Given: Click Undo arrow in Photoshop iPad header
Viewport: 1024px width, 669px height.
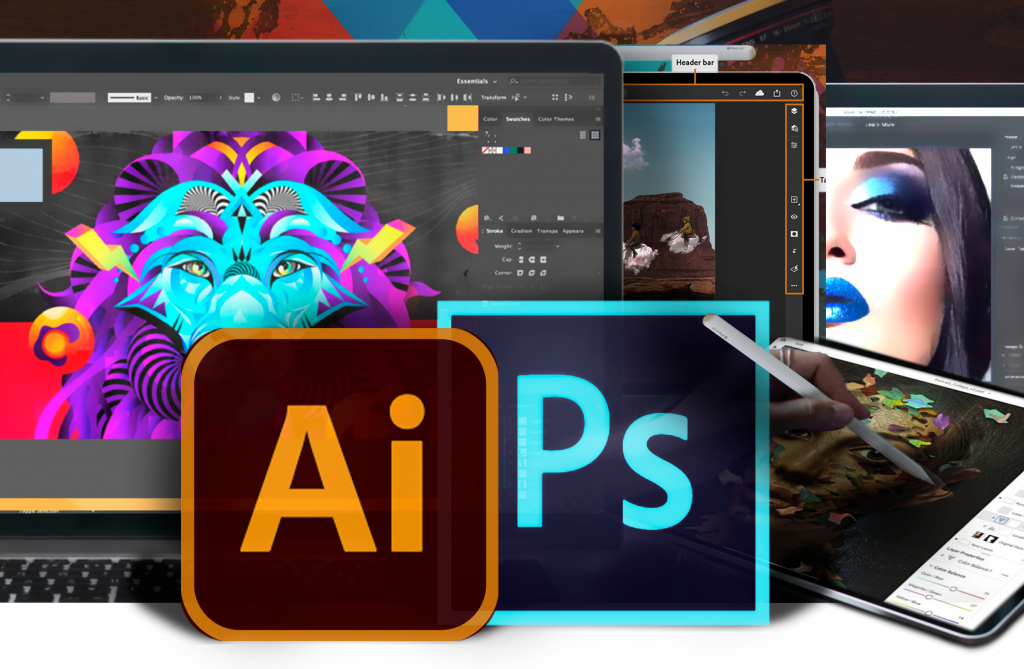Looking at the screenshot, I should pyautogui.click(x=725, y=93).
